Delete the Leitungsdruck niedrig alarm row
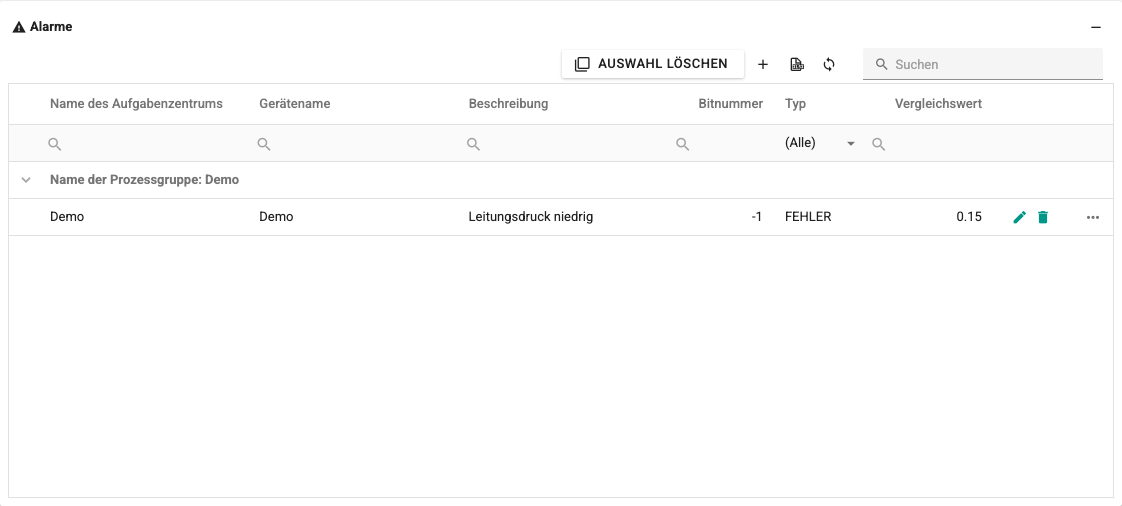This screenshot has width=1122, height=506. (1043, 217)
